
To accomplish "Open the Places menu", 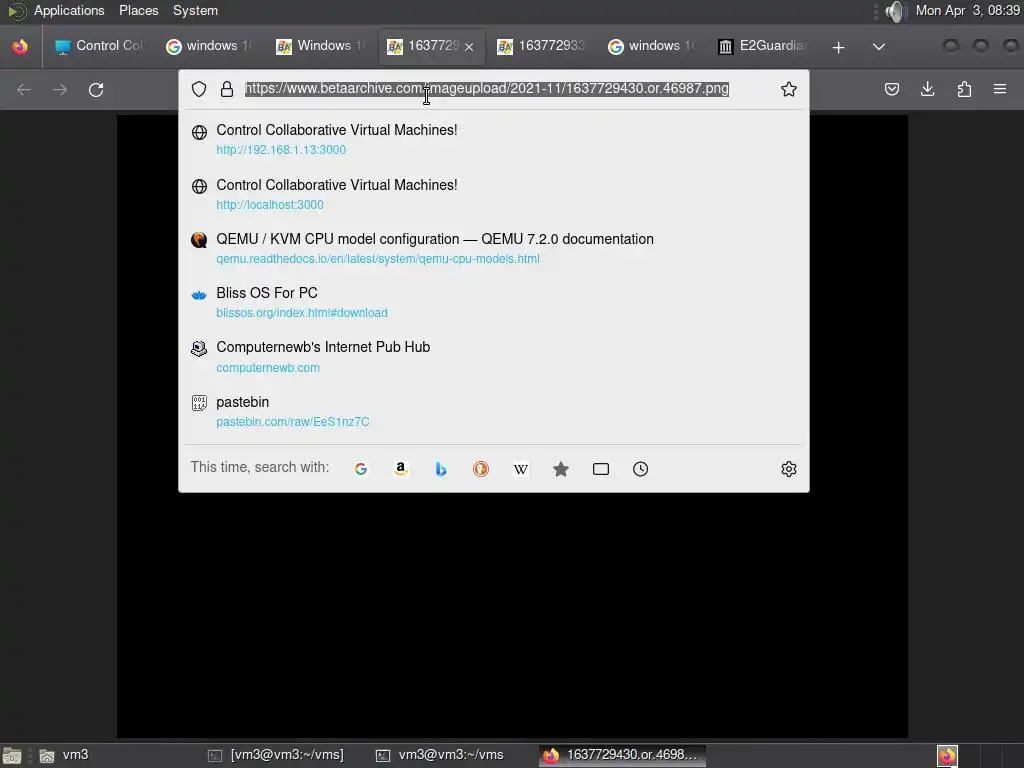I will click(x=138, y=10).
